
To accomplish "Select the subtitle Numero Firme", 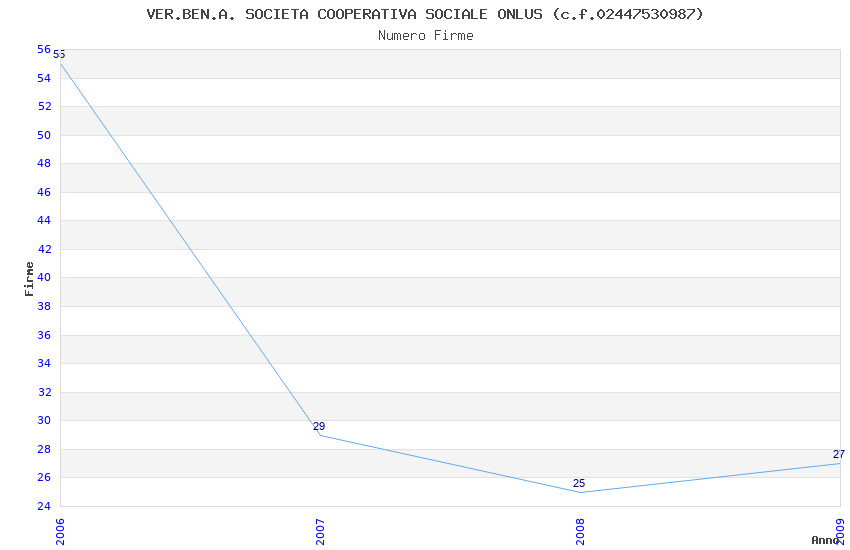I will coord(426,36).
